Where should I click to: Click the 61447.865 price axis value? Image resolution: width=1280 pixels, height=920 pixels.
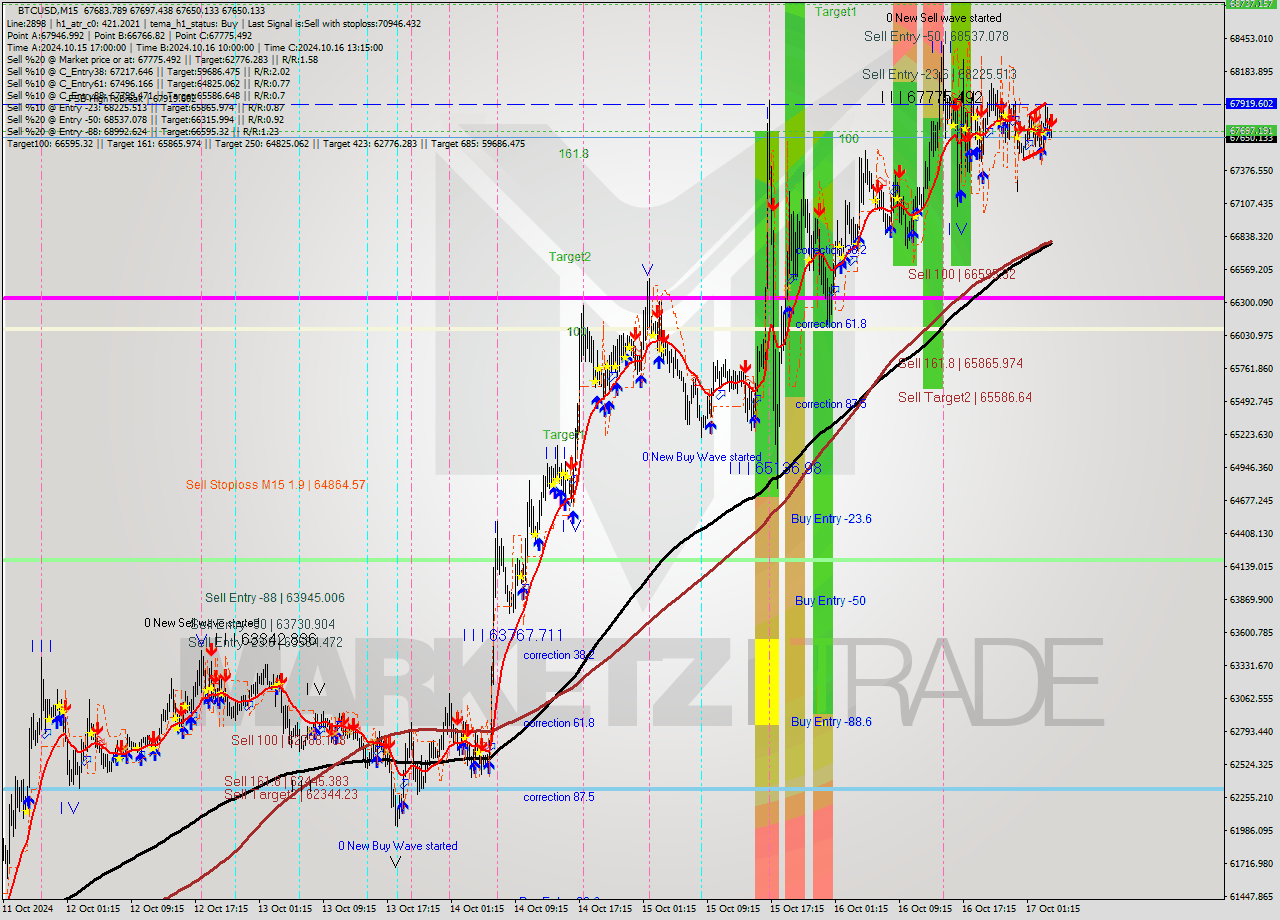[1252, 896]
